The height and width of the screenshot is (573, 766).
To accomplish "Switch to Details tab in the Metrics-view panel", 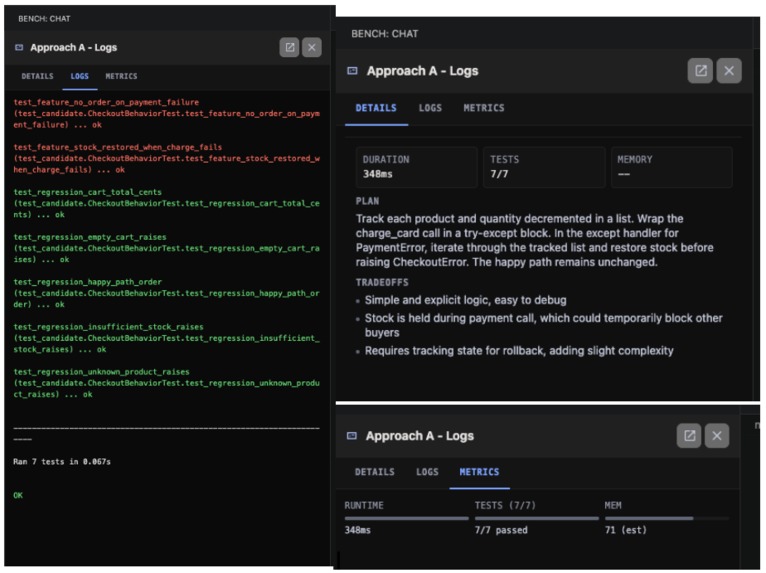I will [375, 472].
